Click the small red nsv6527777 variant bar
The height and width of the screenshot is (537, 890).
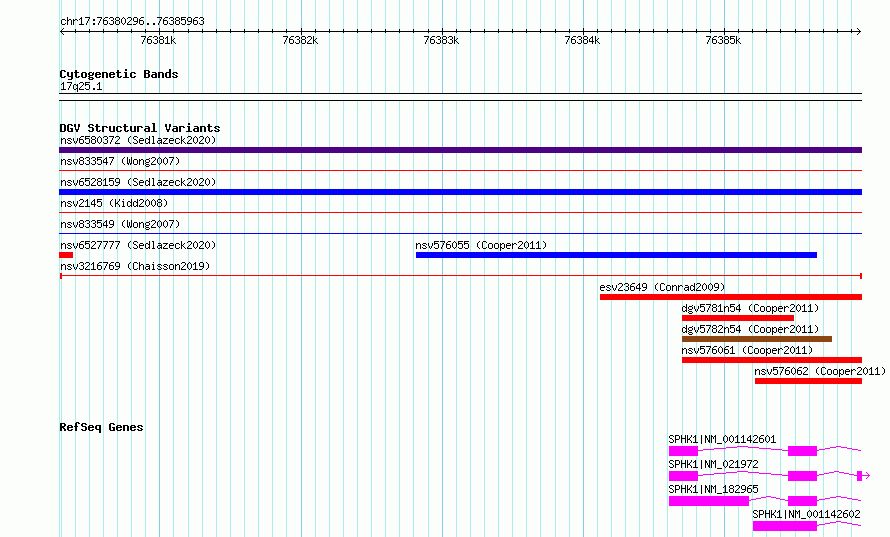tap(66, 255)
